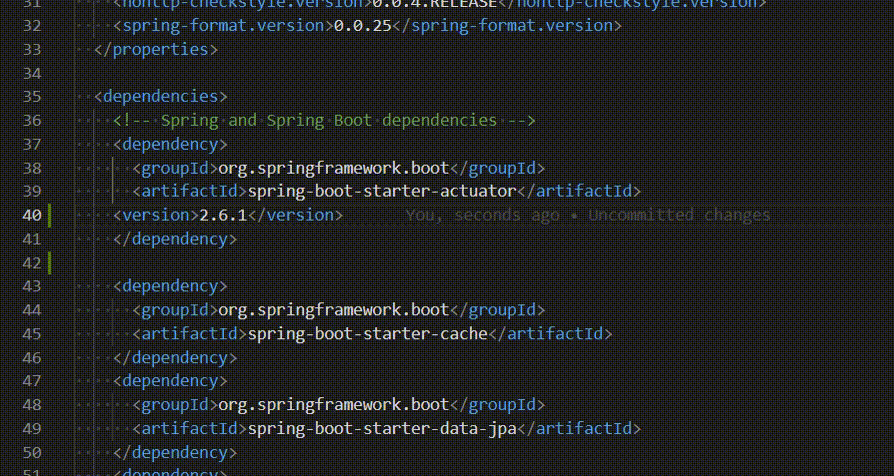
Task: Select line number 41 in the gutter
Action: tap(32, 239)
